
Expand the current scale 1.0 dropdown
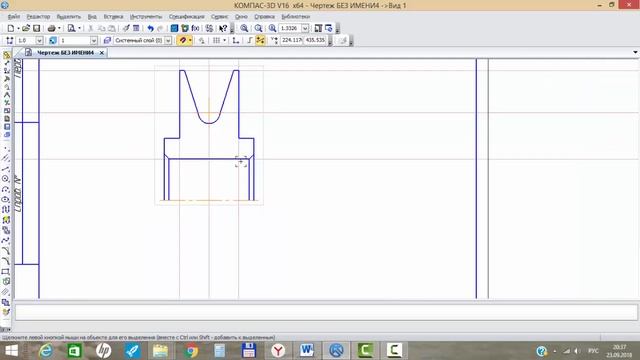[39, 40]
